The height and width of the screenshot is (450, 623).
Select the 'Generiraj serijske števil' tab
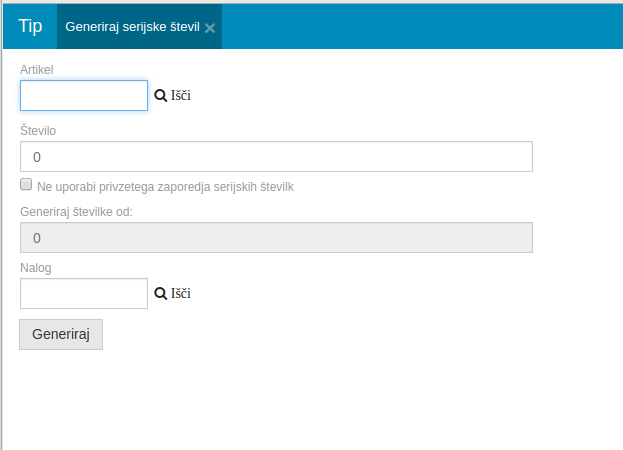pos(132,27)
